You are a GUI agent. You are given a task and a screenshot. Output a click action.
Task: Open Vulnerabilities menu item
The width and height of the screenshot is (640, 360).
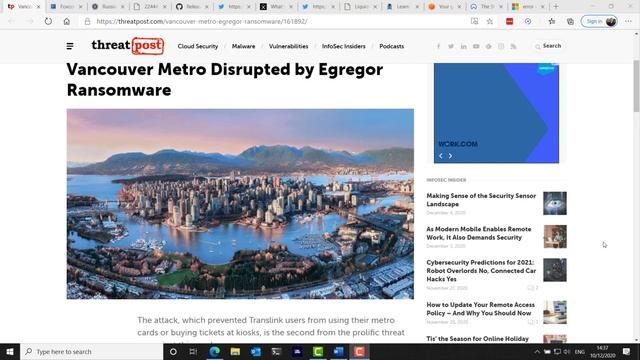pyautogui.click(x=289, y=47)
